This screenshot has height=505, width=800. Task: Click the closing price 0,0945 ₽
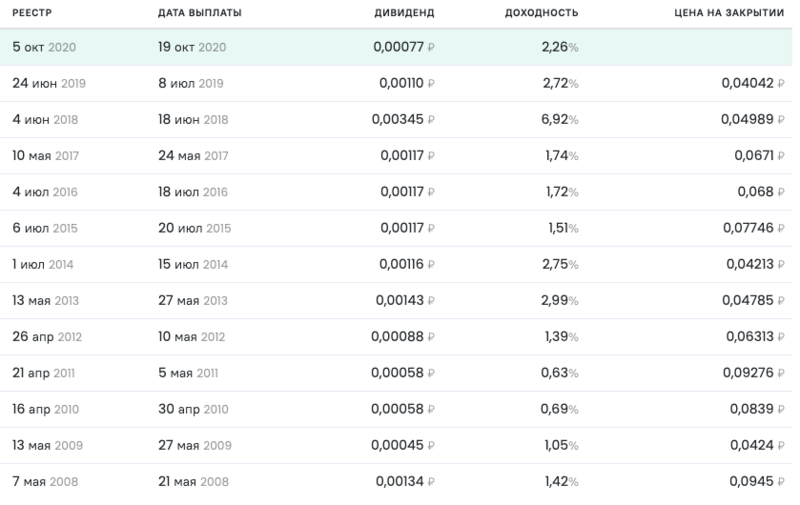(x=757, y=482)
